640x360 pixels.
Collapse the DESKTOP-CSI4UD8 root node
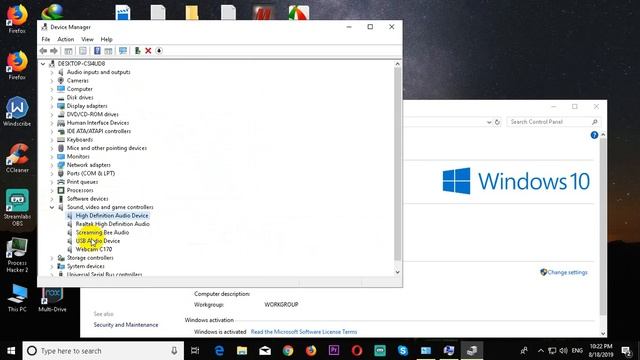(43, 64)
